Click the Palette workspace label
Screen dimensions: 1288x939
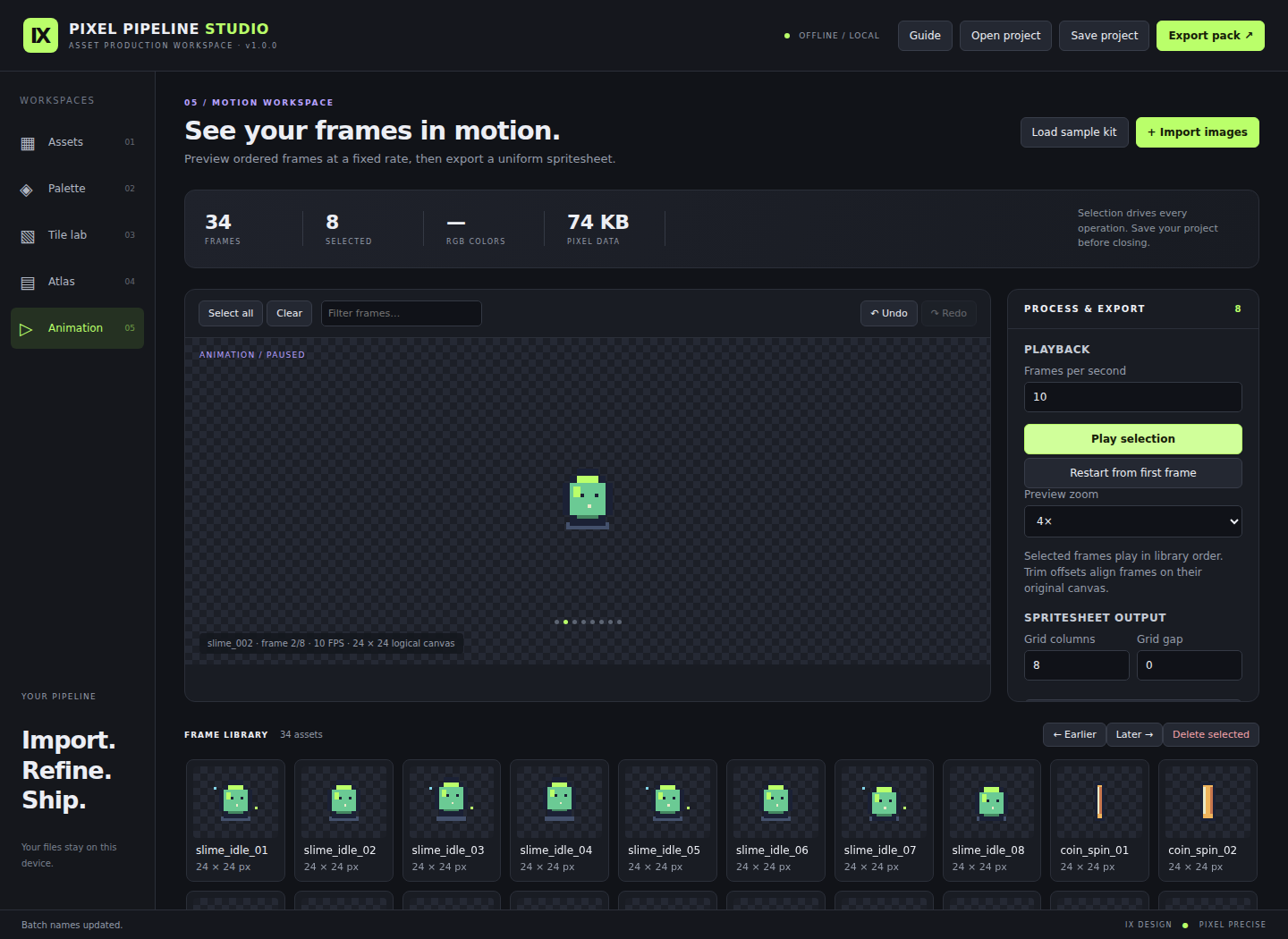(x=67, y=189)
